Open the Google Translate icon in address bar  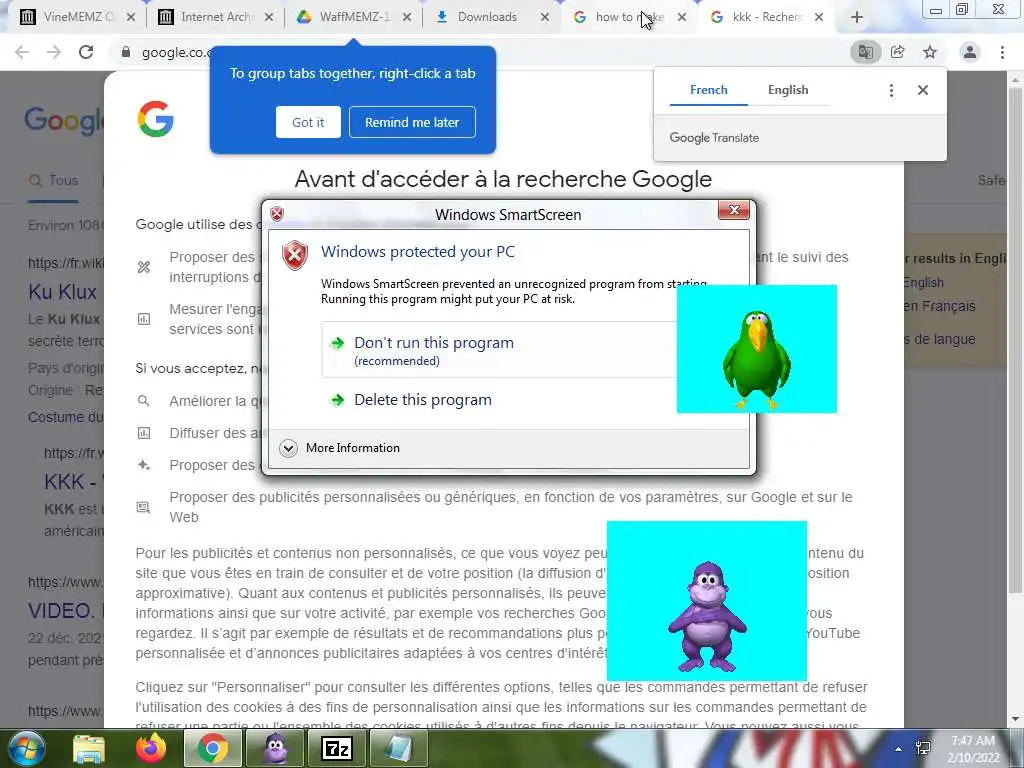coord(866,52)
